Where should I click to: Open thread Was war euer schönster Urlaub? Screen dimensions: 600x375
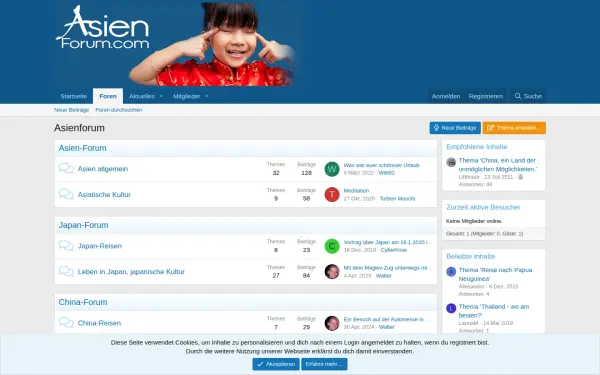[x=381, y=165]
